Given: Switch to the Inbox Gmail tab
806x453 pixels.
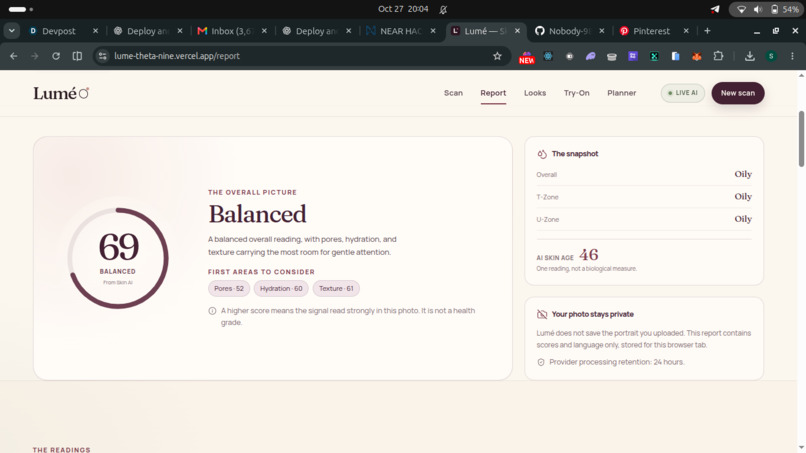Looking at the screenshot, I should (x=232, y=31).
